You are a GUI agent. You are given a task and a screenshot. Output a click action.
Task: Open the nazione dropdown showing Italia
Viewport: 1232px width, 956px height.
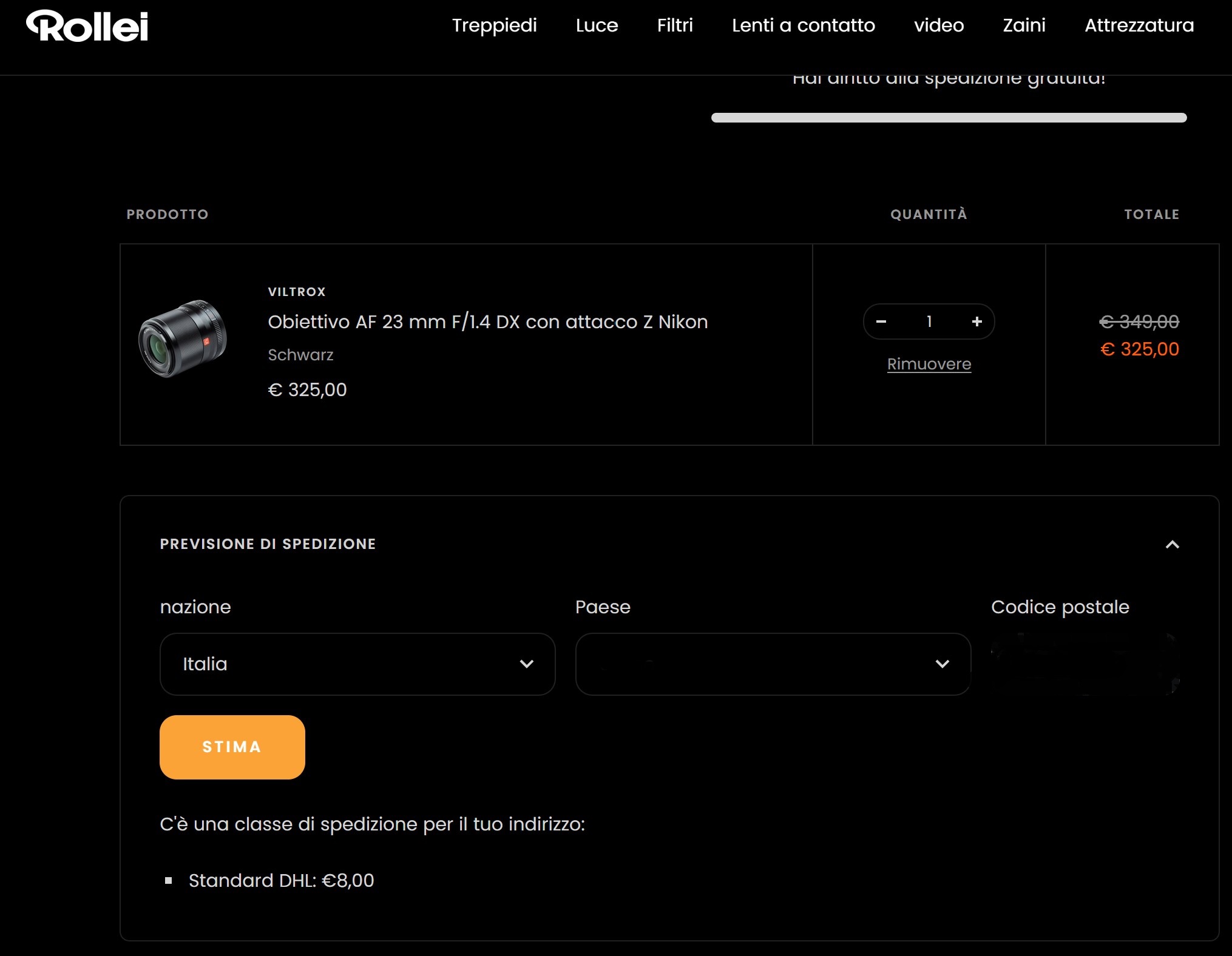[x=357, y=664]
